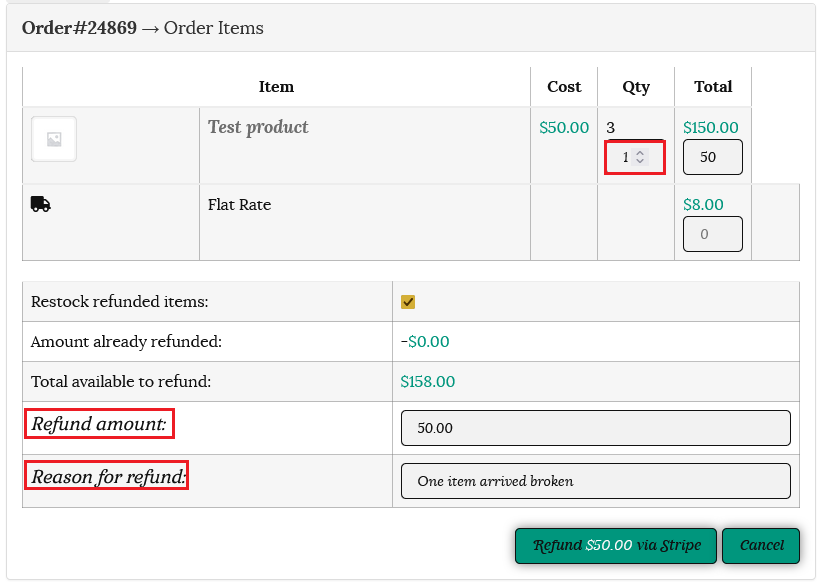The width and height of the screenshot is (822, 586).
Task: Click the $150.00 line total amount
Action: 710,128
